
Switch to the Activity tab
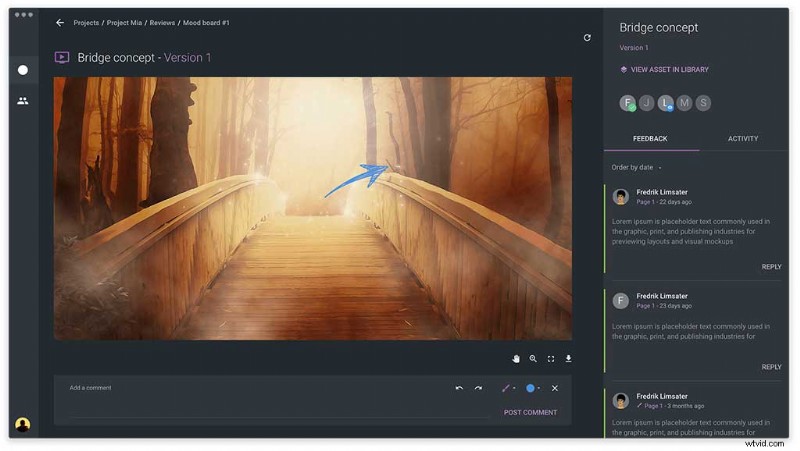[x=742, y=139]
